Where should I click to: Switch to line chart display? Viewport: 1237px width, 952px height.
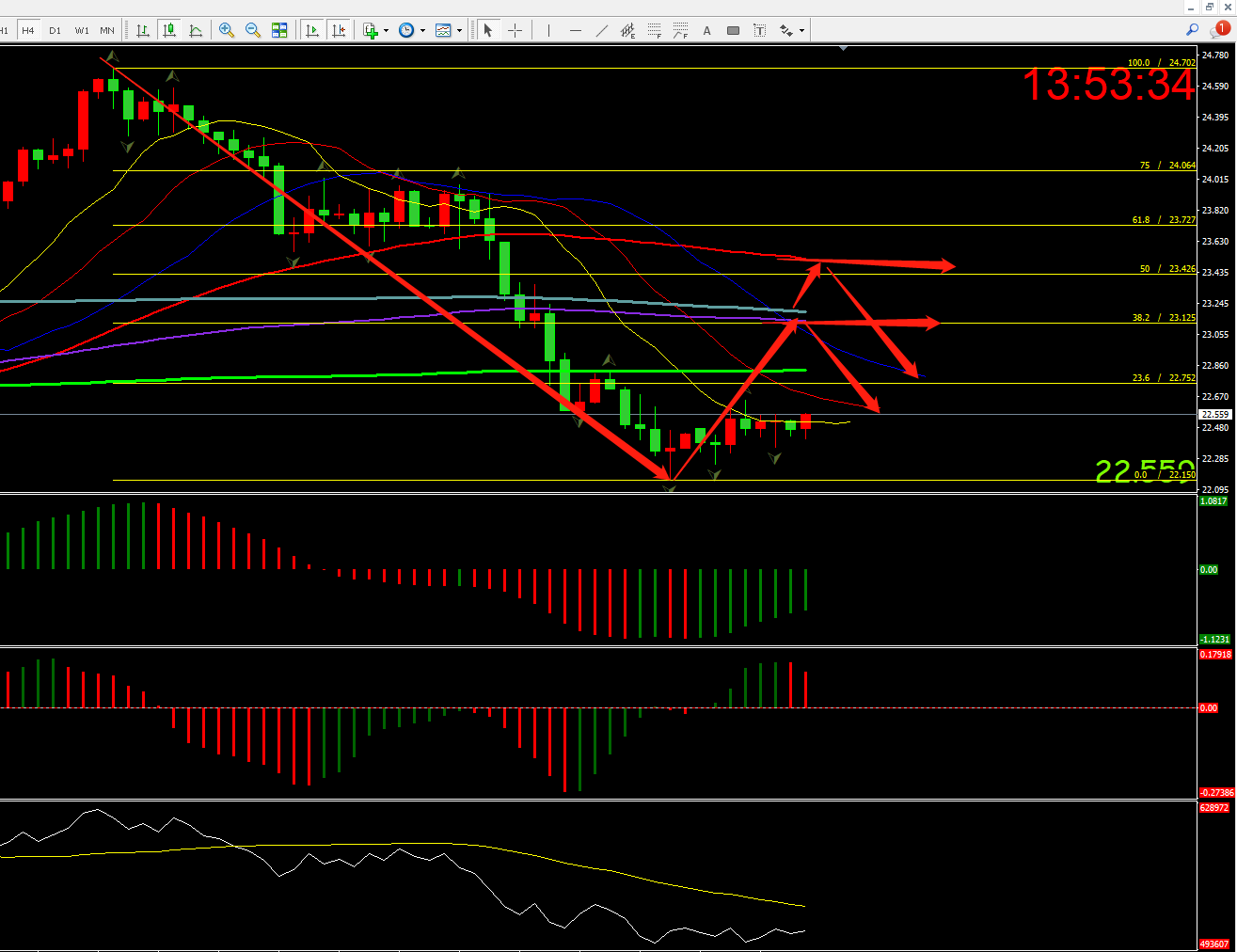click(x=196, y=30)
